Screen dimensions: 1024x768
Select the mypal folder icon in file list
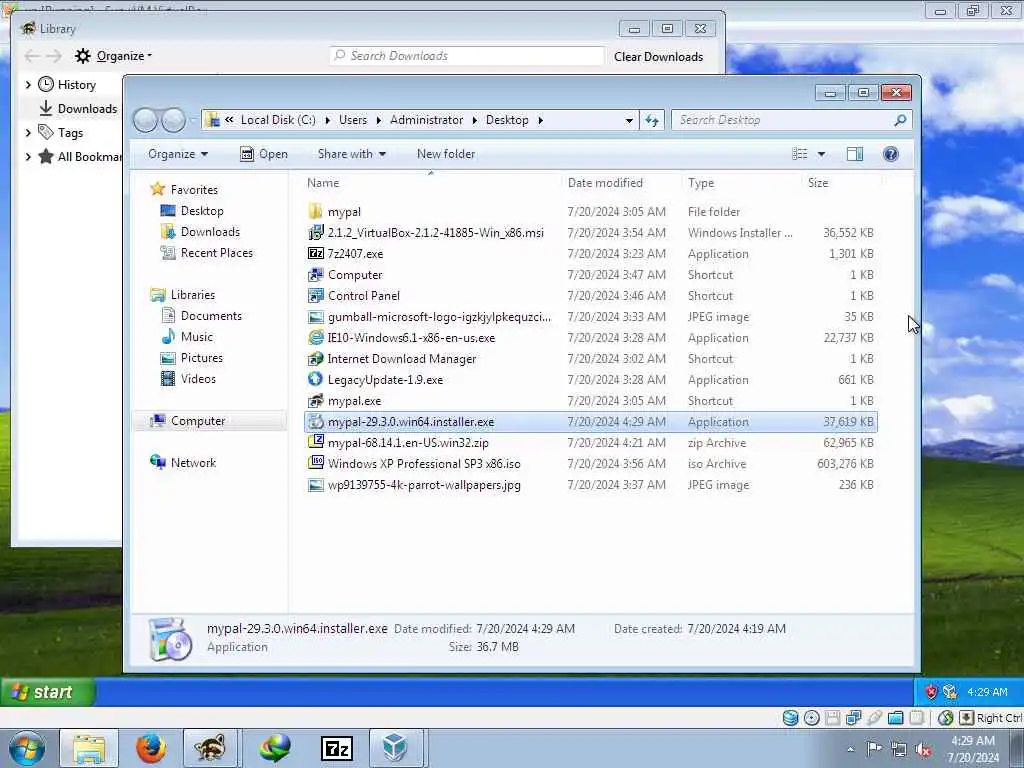pyautogui.click(x=315, y=212)
